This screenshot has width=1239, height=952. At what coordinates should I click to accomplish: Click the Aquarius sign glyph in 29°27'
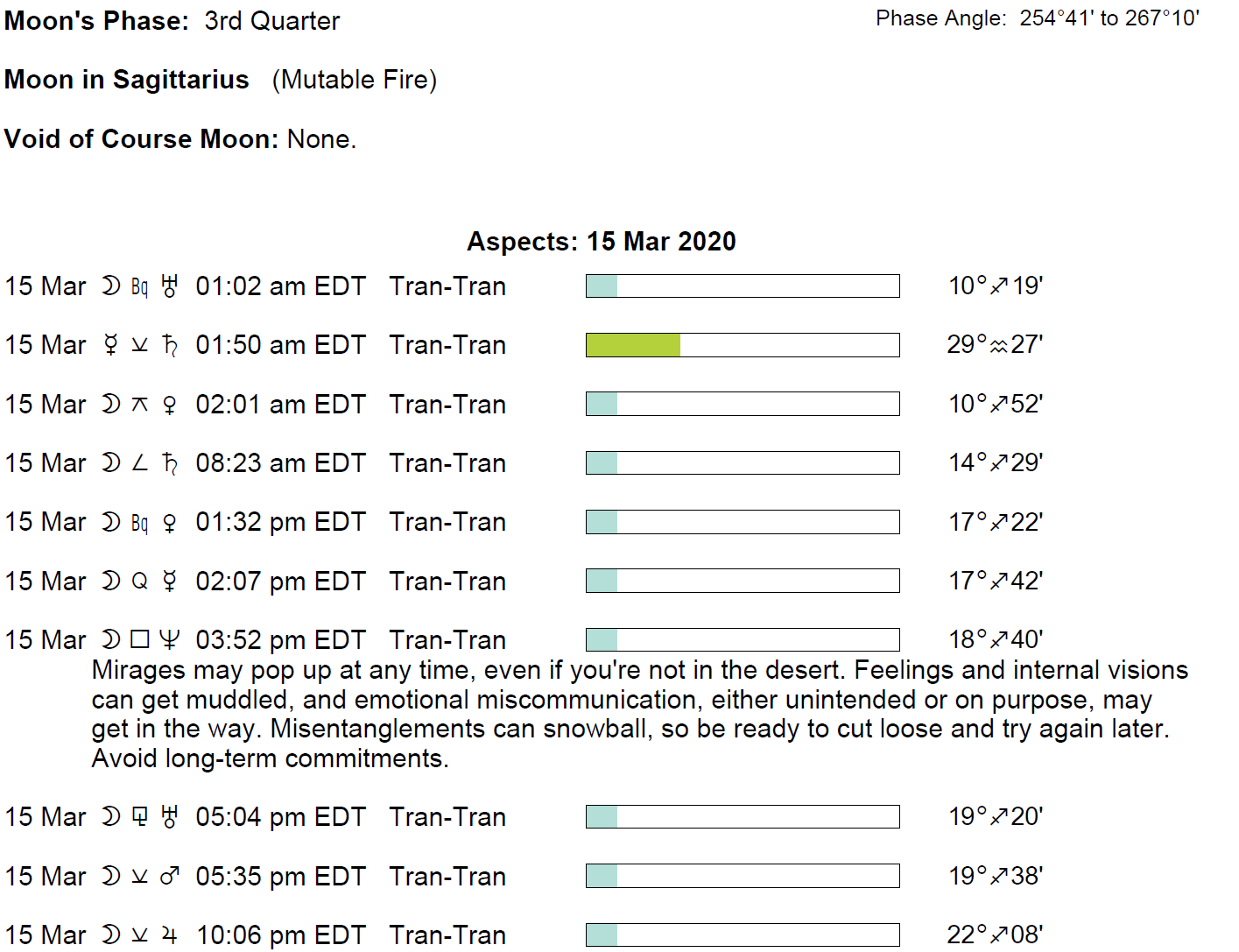[x=998, y=346]
